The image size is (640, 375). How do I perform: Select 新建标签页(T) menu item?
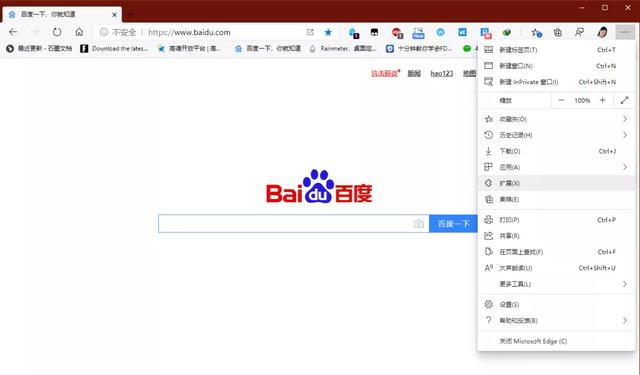pyautogui.click(x=556, y=50)
